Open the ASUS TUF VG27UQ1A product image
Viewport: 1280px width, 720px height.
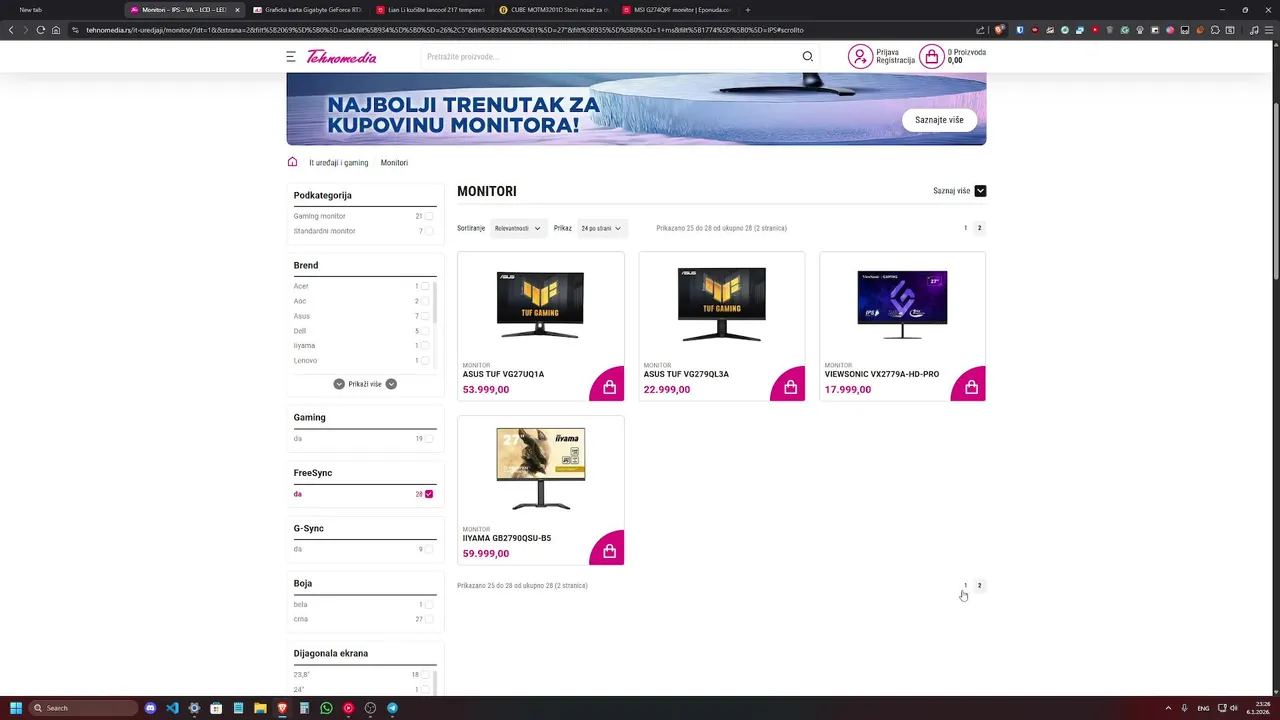click(540, 304)
